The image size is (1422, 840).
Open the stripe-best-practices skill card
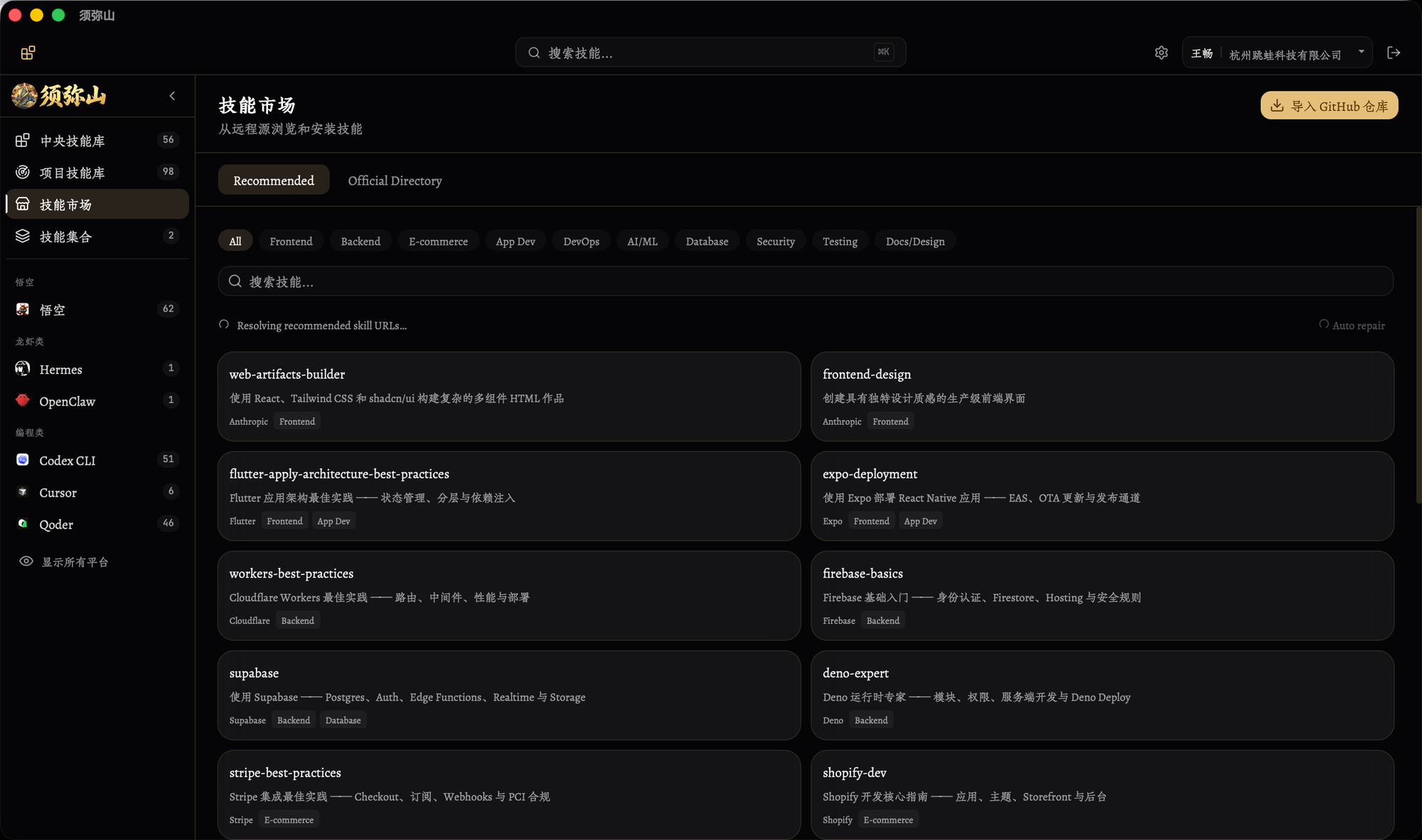[x=509, y=795]
